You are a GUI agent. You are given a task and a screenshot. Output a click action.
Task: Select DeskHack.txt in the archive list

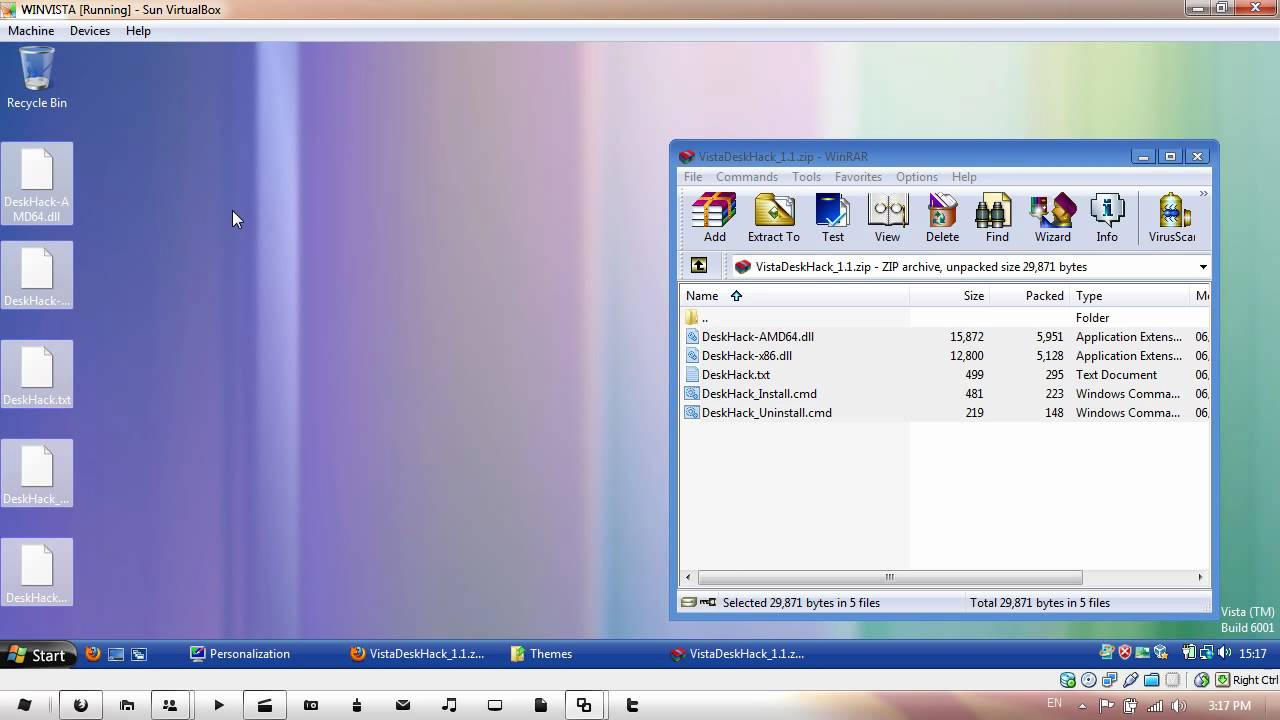pyautogui.click(x=945, y=375)
